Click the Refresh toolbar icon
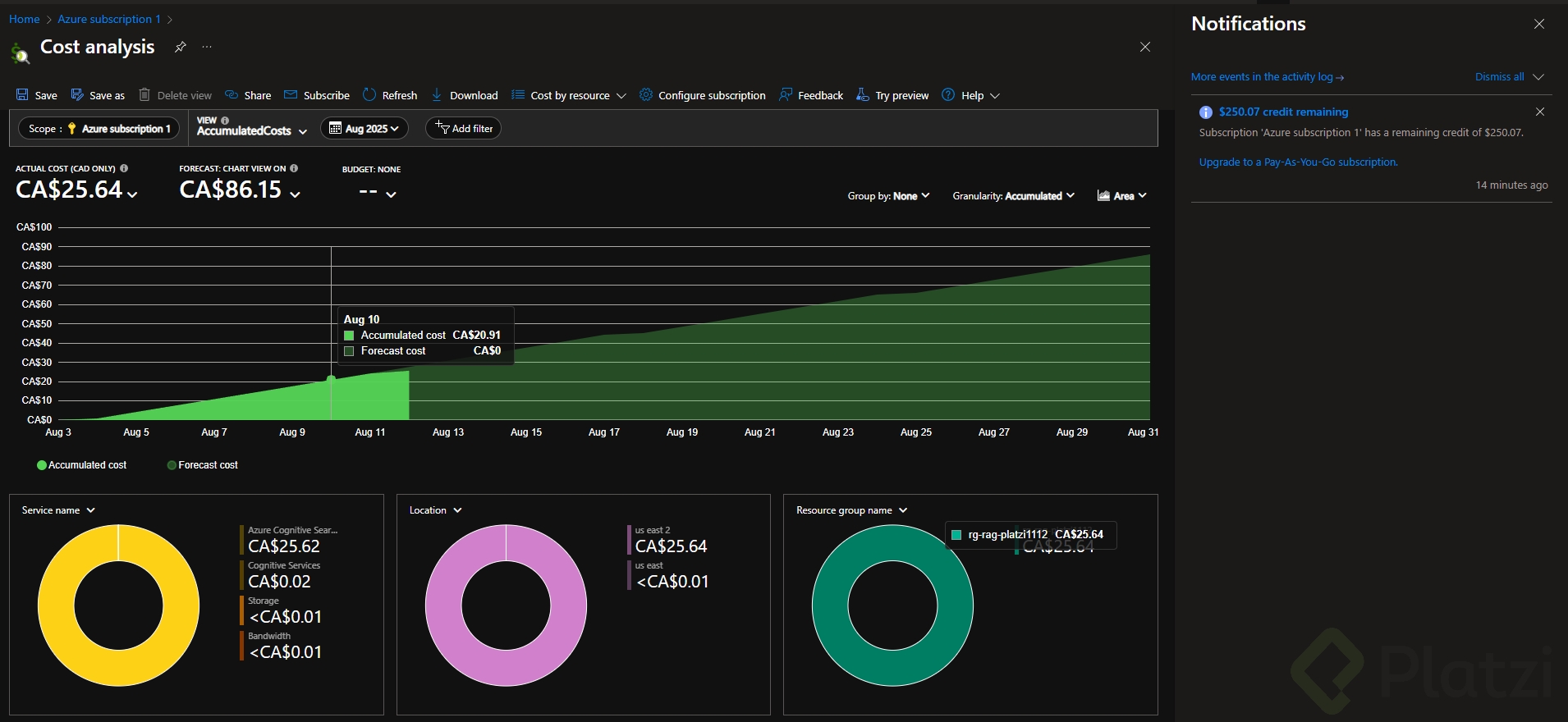The width and height of the screenshot is (1568, 722). 369,95
